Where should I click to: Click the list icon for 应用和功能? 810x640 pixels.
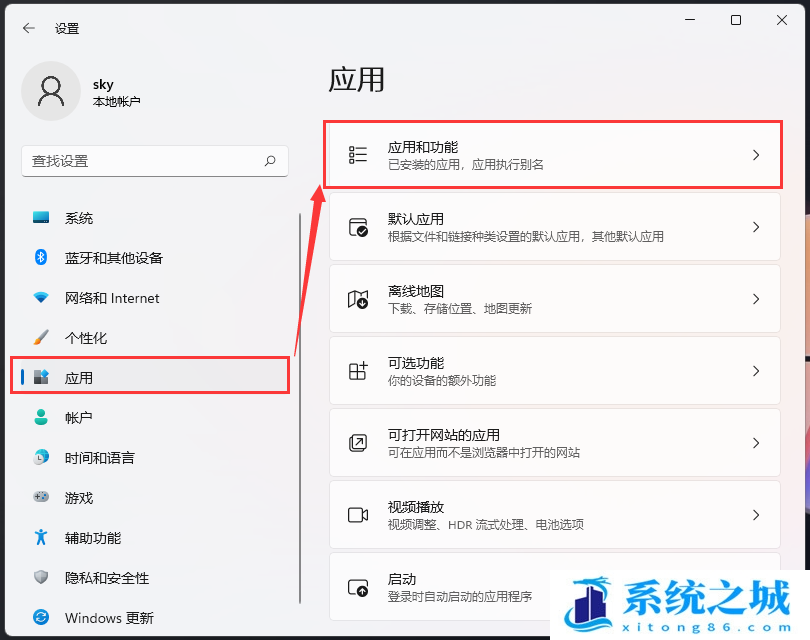click(357, 155)
